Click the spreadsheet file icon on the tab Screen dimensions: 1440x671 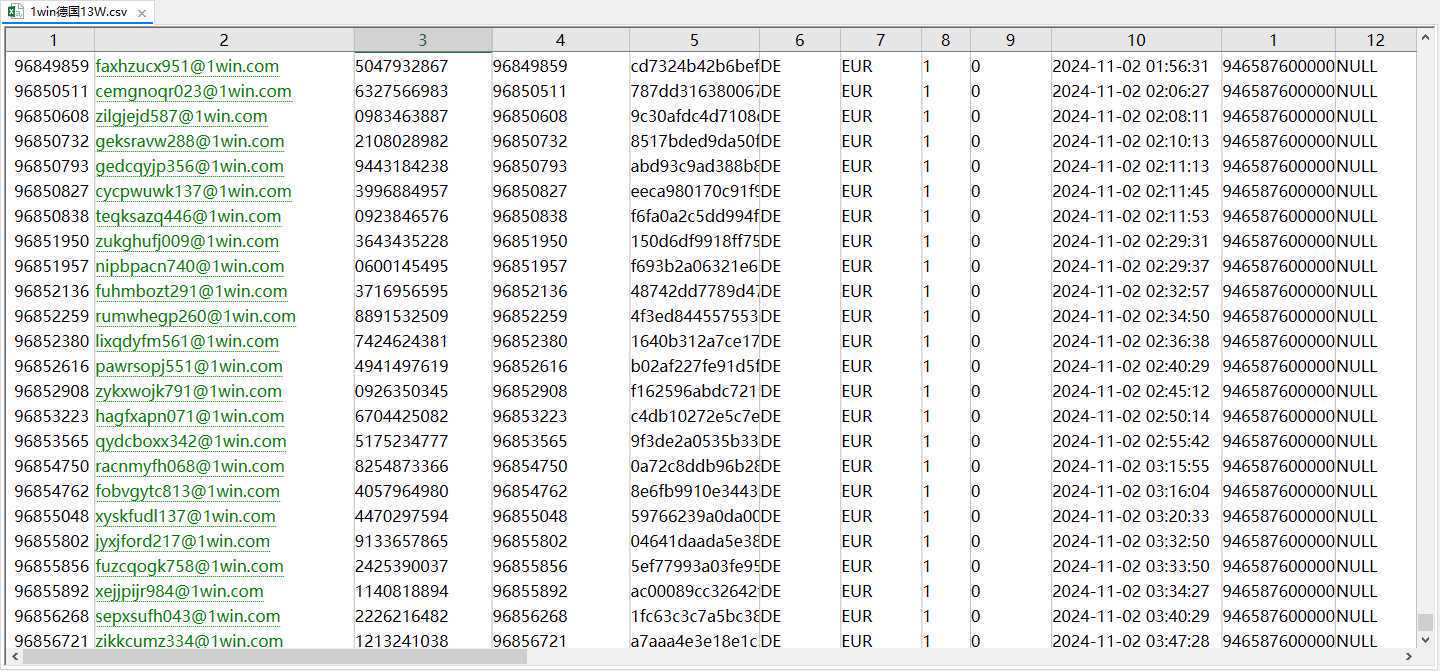pyautogui.click(x=16, y=12)
